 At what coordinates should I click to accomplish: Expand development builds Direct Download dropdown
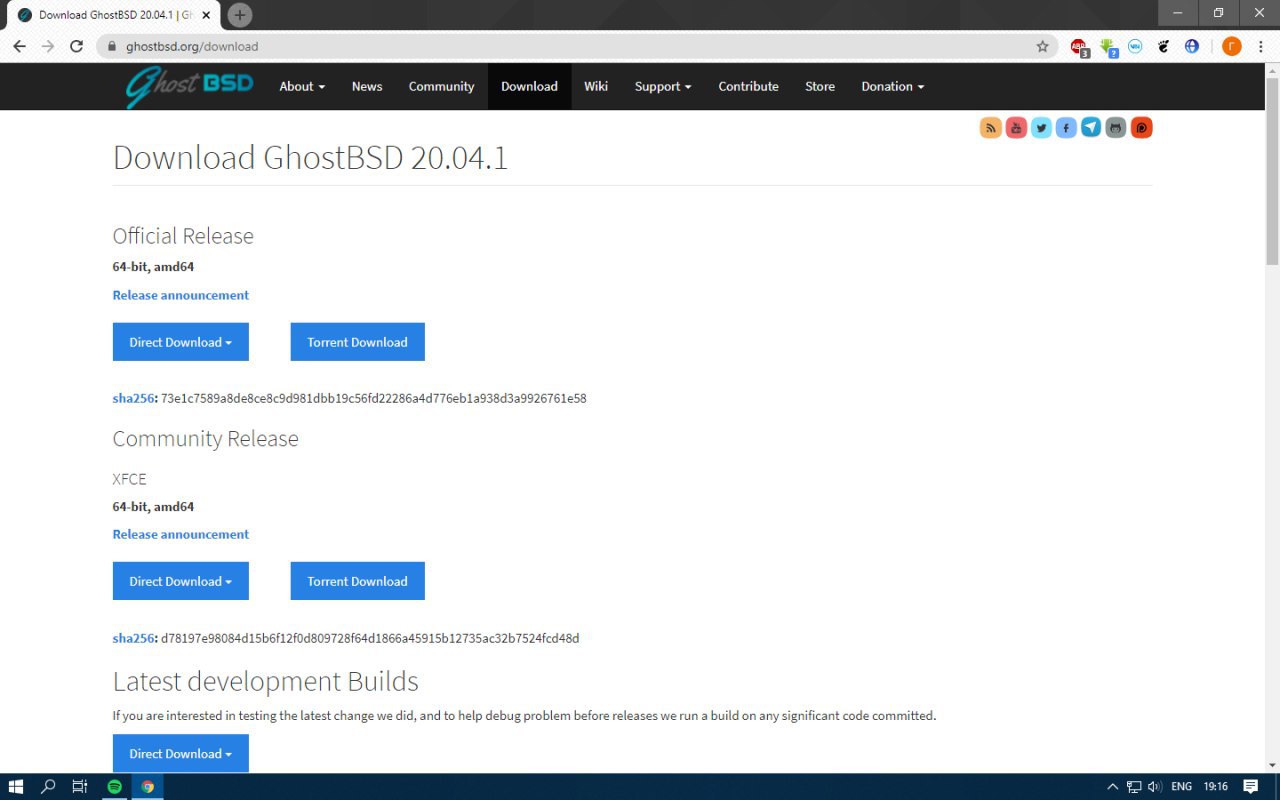(x=181, y=753)
